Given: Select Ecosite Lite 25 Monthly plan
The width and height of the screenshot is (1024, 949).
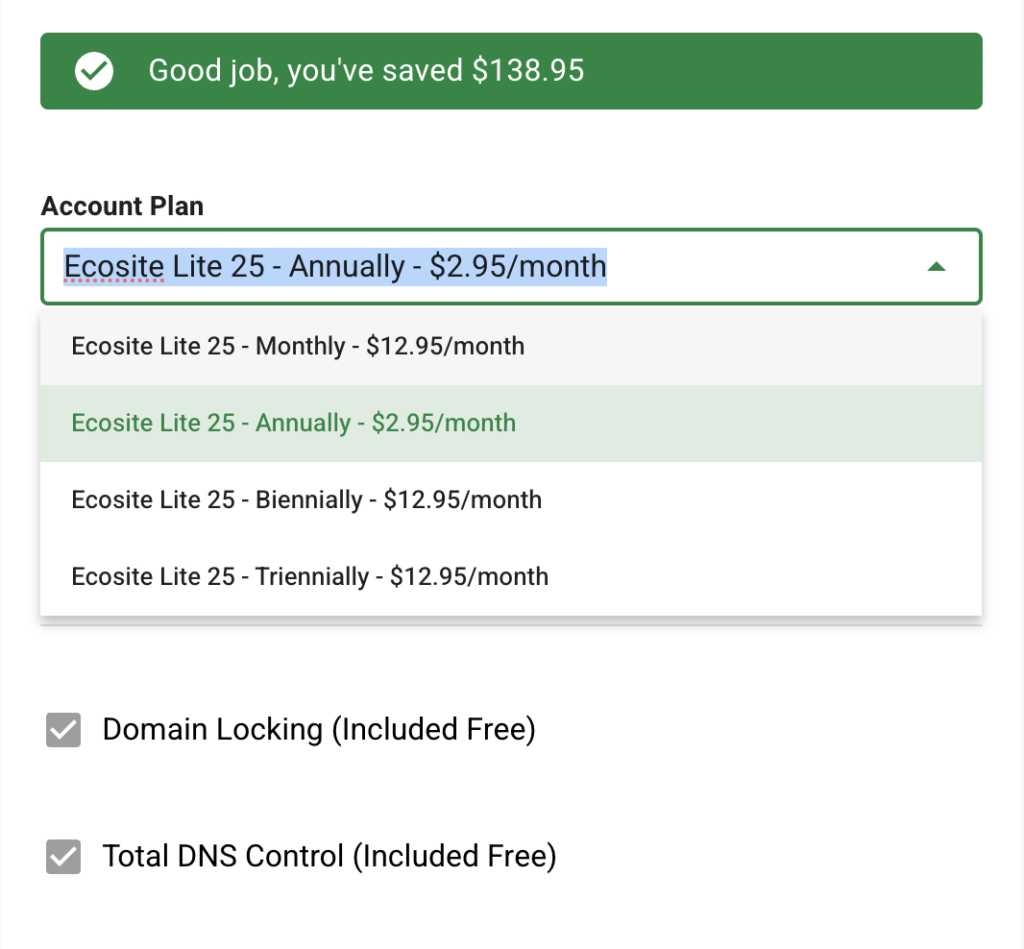Looking at the screenshot, I should [297, 345].
